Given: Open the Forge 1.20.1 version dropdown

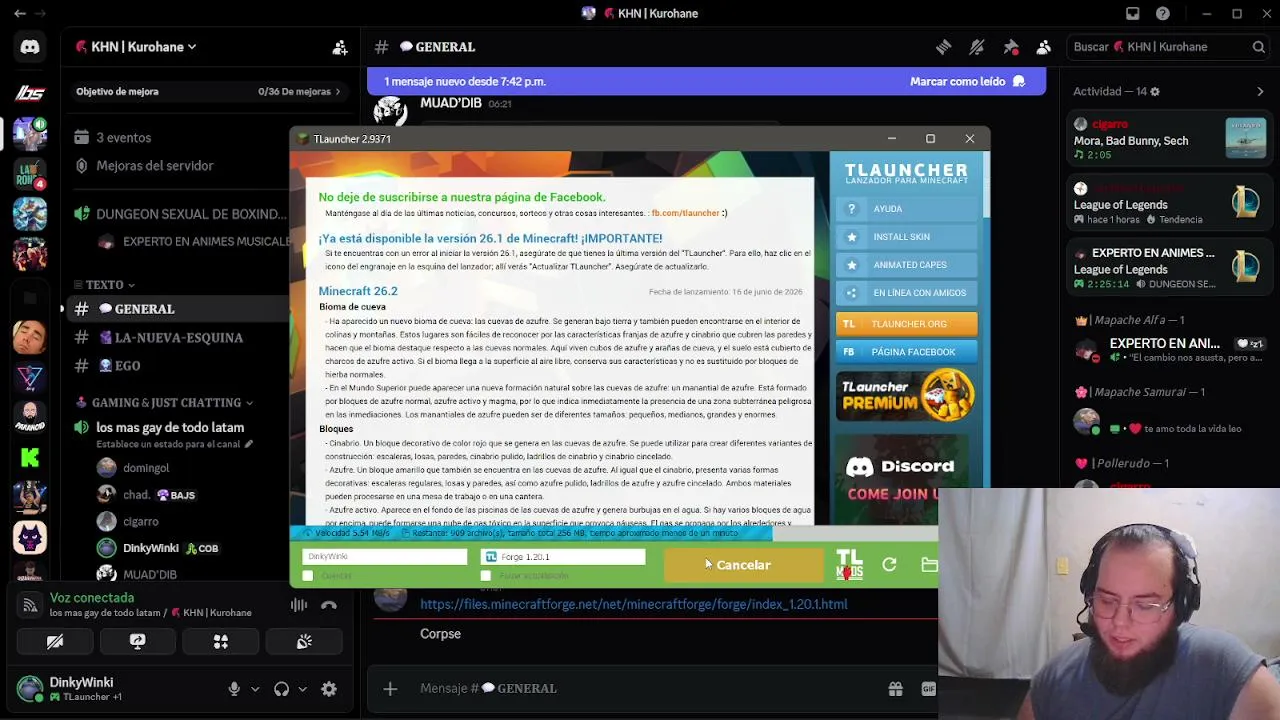Looking at the screenshot, I should tap(563, 557).
